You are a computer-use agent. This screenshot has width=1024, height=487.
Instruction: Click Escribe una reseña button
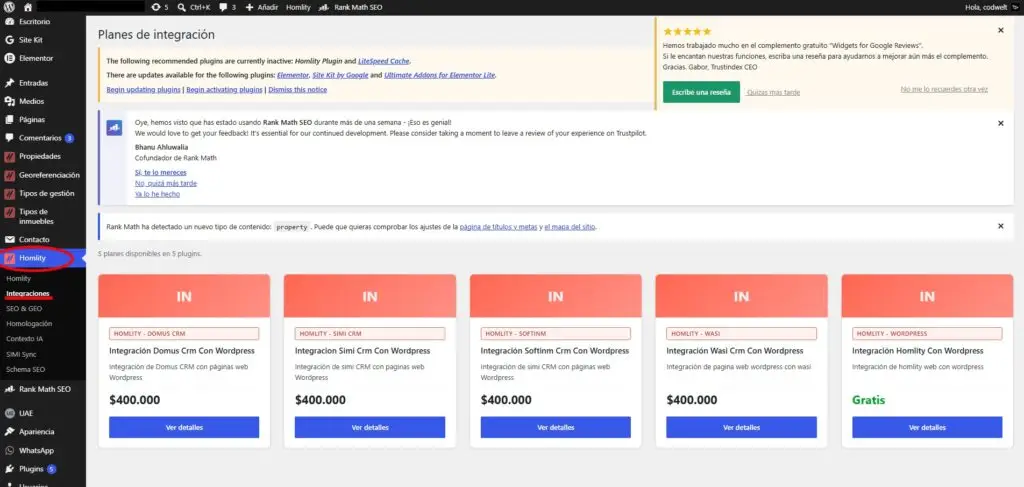point(701,92)
